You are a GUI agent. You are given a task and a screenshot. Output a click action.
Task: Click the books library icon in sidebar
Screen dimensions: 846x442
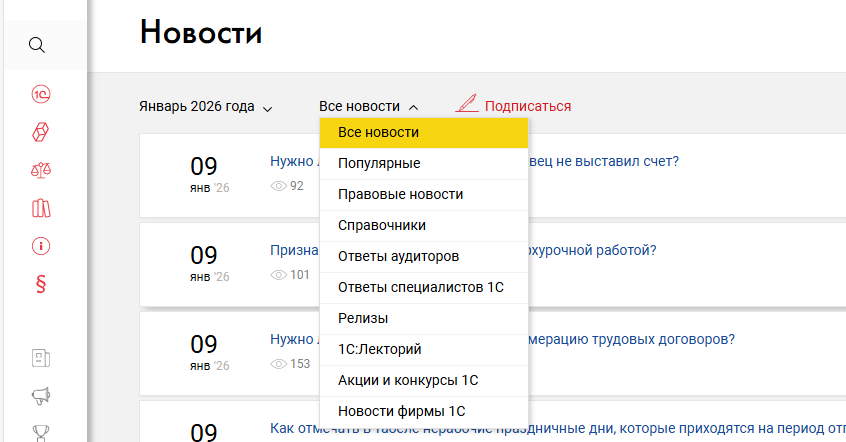click(42, 208)
